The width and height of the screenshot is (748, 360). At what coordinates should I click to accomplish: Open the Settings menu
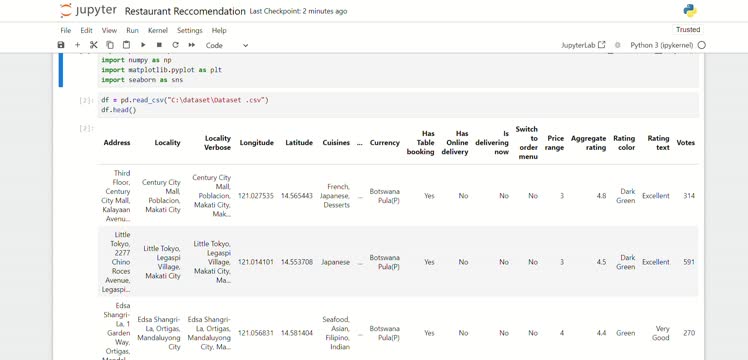click(x=190, y=30)
